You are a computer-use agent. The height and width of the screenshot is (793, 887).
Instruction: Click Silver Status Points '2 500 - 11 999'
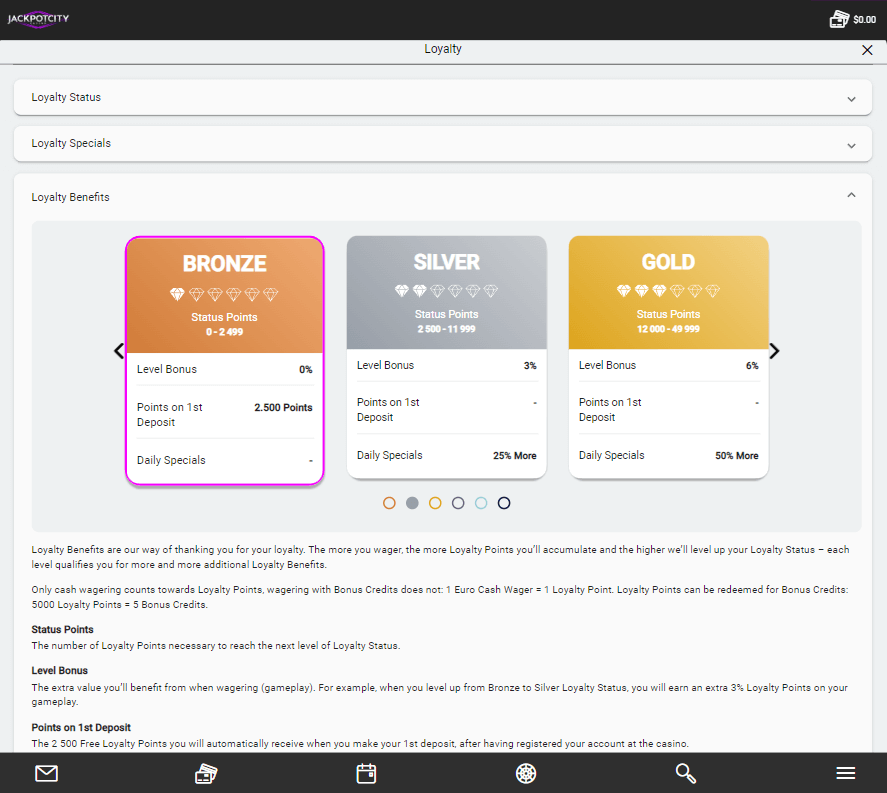coord(446,329)
